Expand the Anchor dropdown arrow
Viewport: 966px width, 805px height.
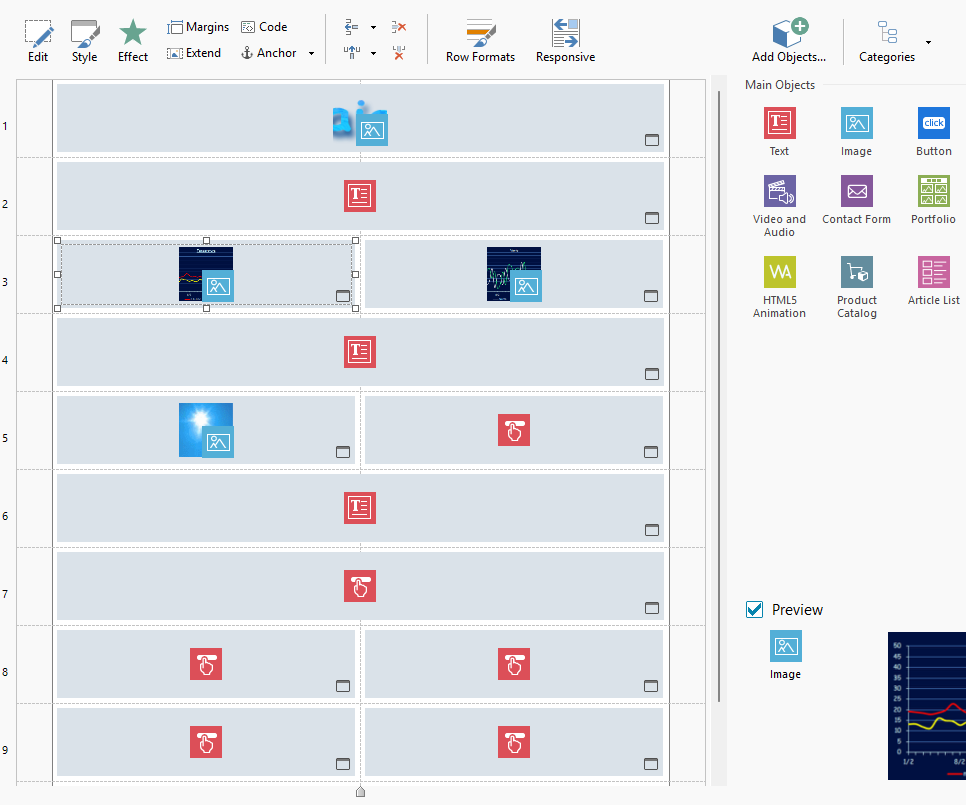pyautogui.click(x=311, y=54)
